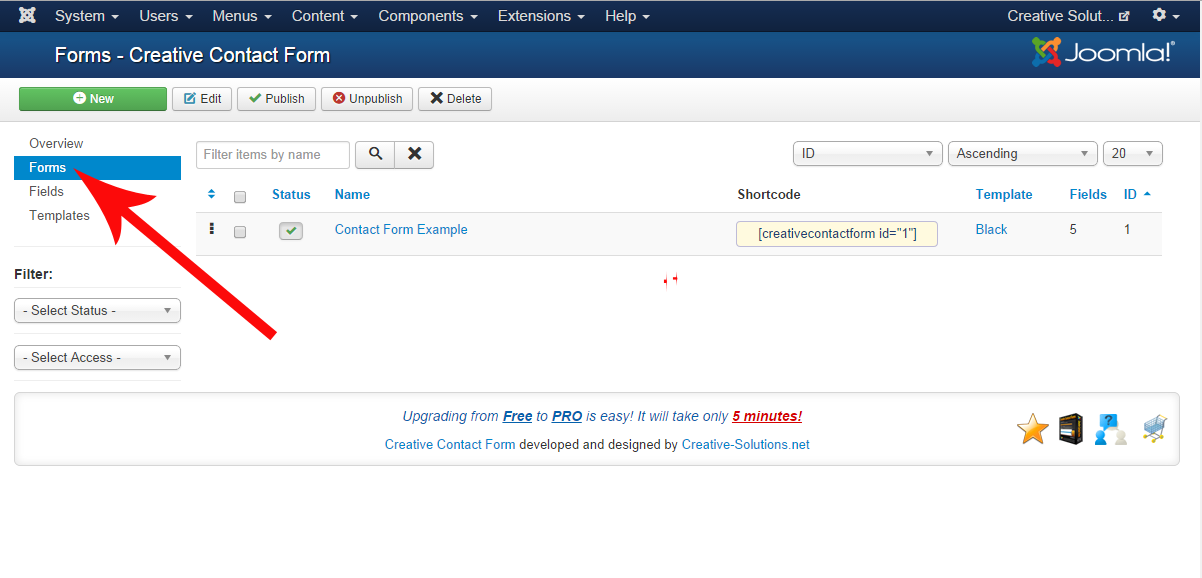Image resolution: width=1202 pixels, height=578 pixels.
Task: Click the Publish button
Action: (x=276, y=99)
